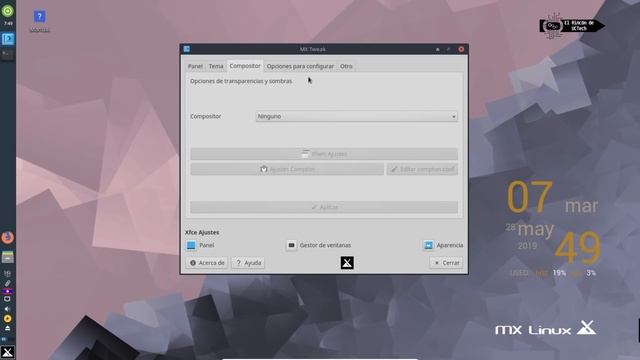Click the volume speaker tray icon
The width and height of the screenshot is (640, 360).
pyautogui.click(x=7, y=309)
